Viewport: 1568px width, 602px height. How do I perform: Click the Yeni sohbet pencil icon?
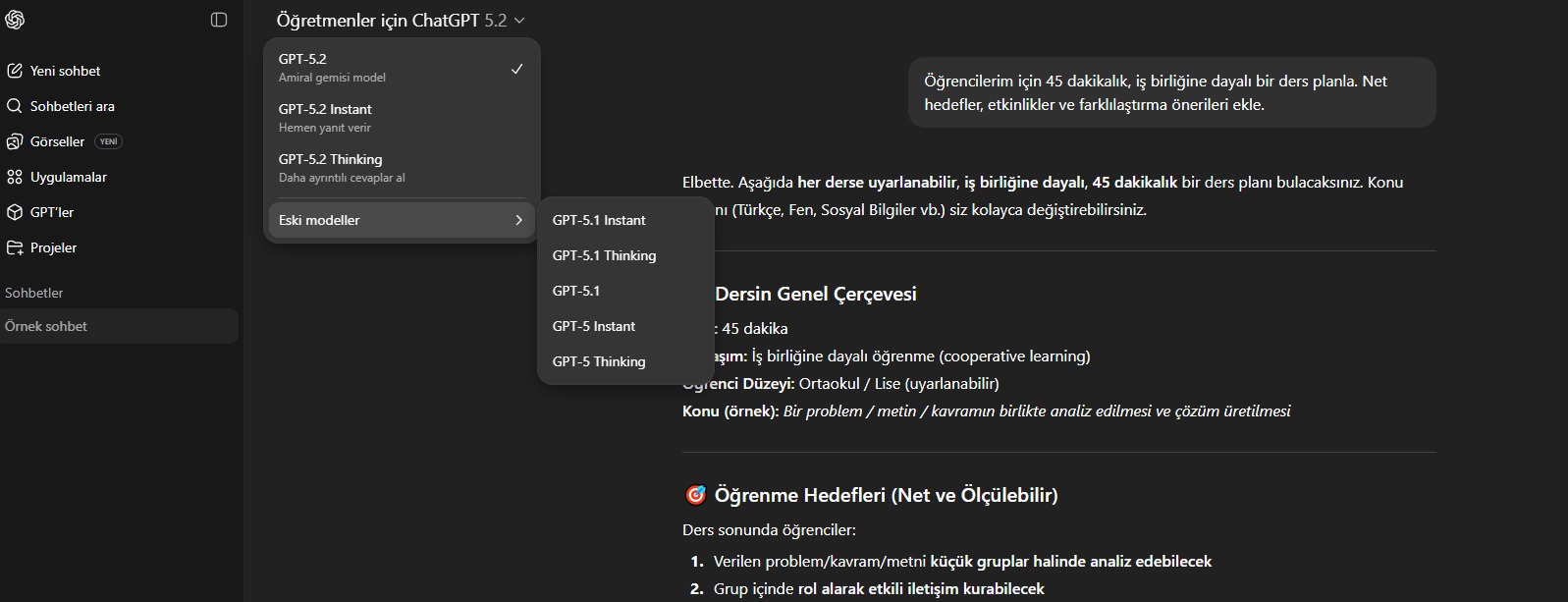15,71
